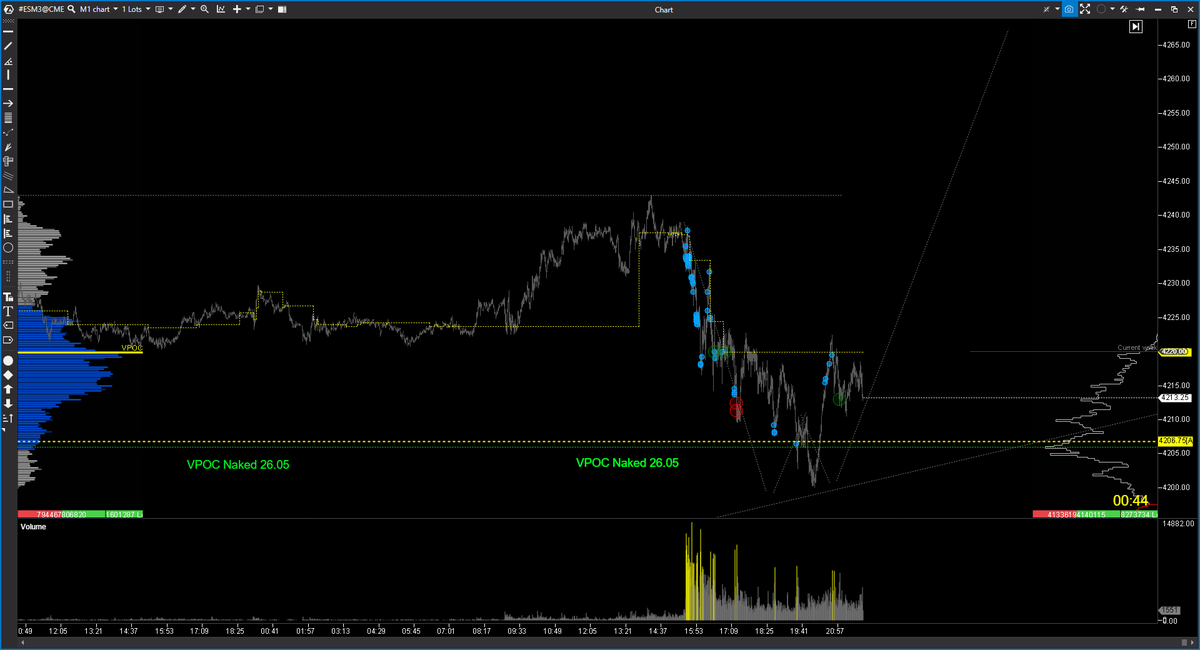The height and width of the screenshot is (650, 1200).
Task: Open the indicators chart icon
Action: [221, 9]
